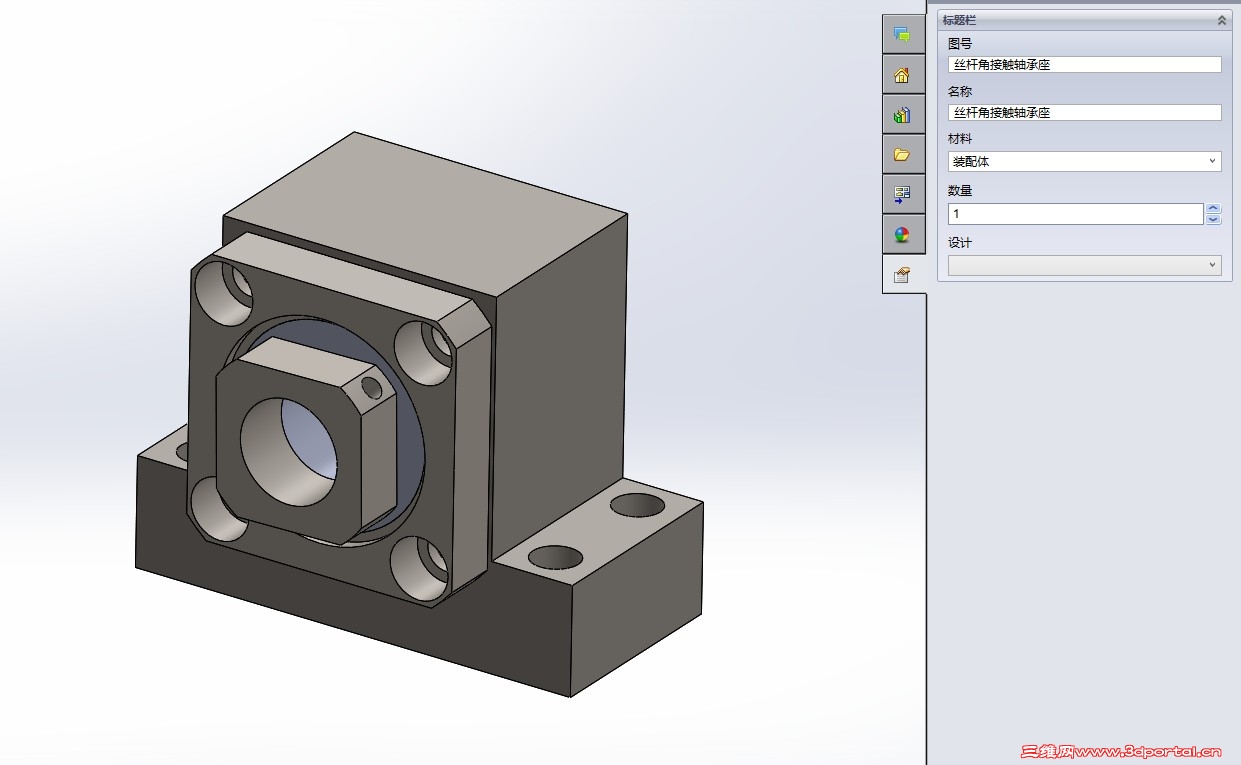1241x765 pixels.
Task: Open the 设计 dropdown
Action: 1085,265
